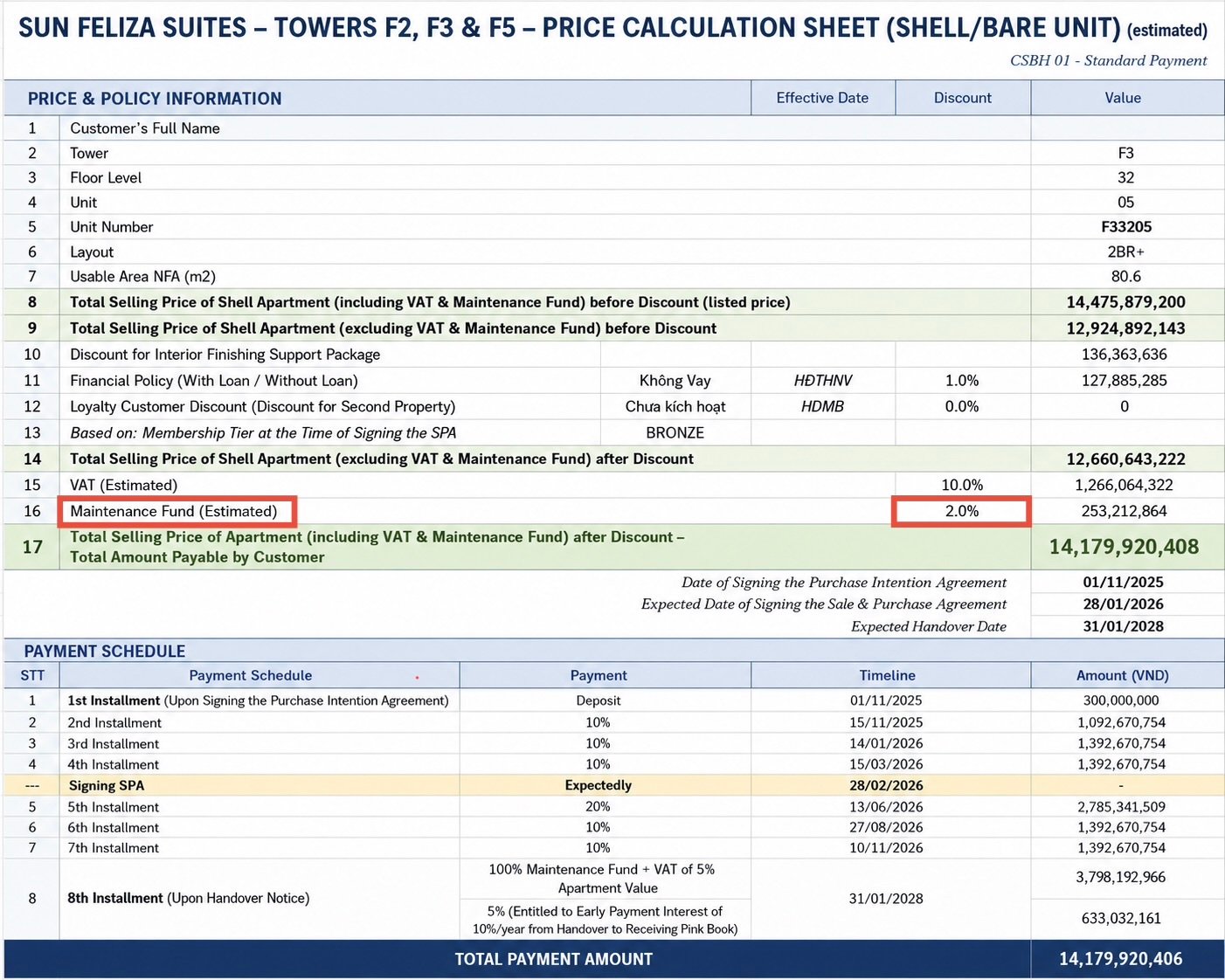Select the financial policy value 127,885,285
This screenshot has width=1225, height=980.
pyautogui.click(x=1124, y=381)
